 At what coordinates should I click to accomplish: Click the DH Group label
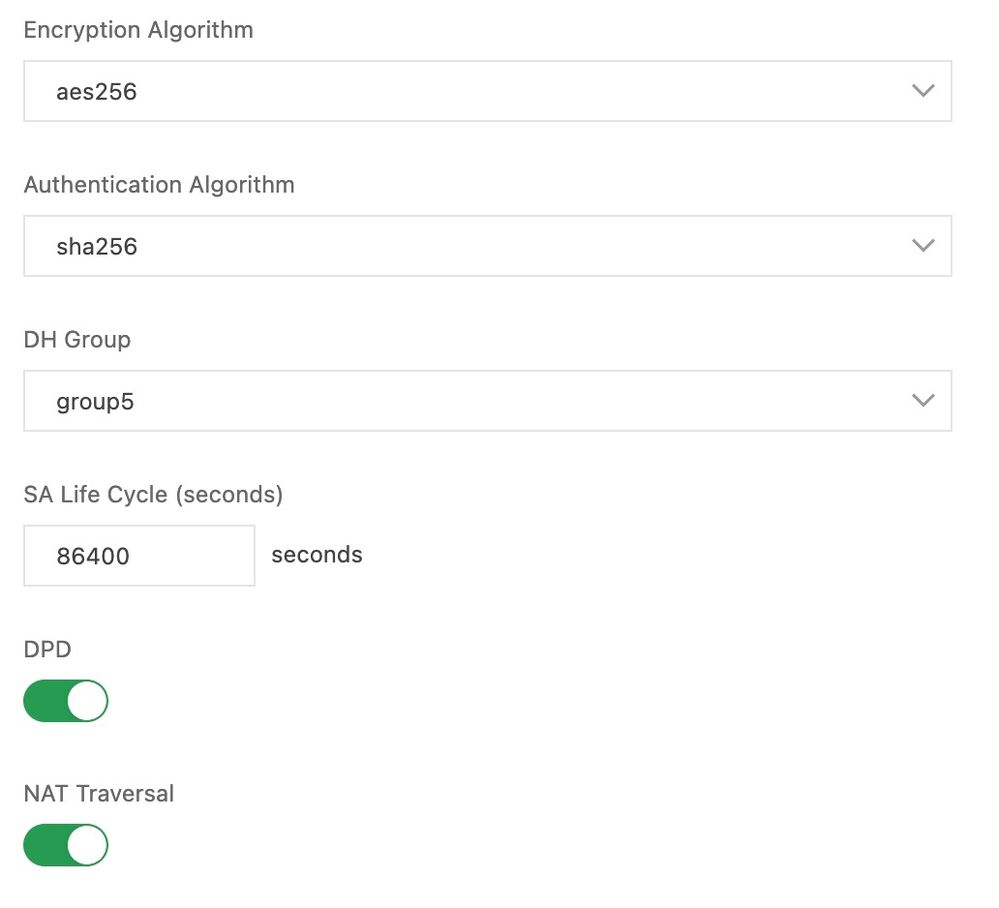(77, 340)
